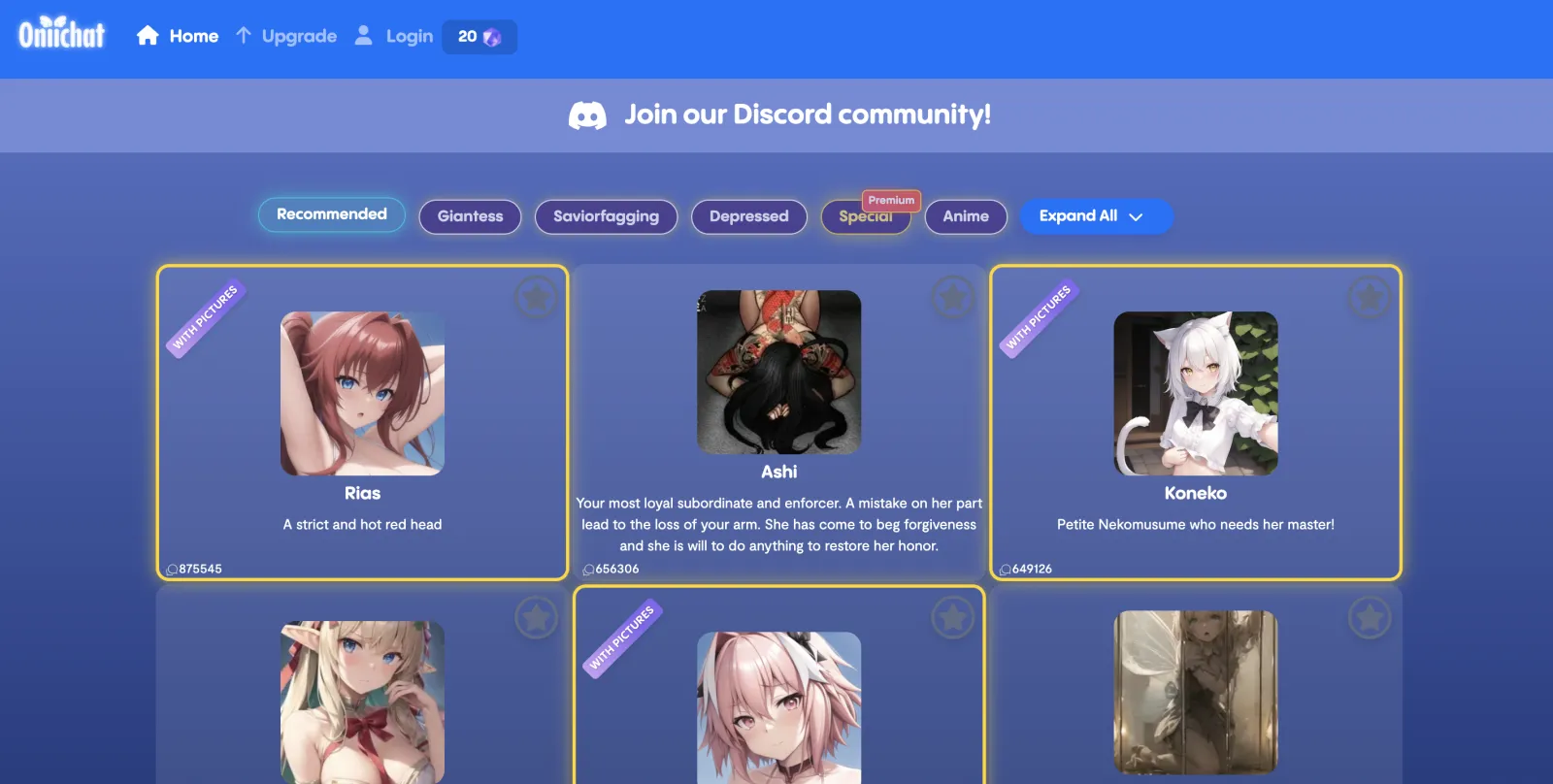Click the Ashi name text
The image size is (1553, 784).
pyautogui.click(x=778, y=472)
